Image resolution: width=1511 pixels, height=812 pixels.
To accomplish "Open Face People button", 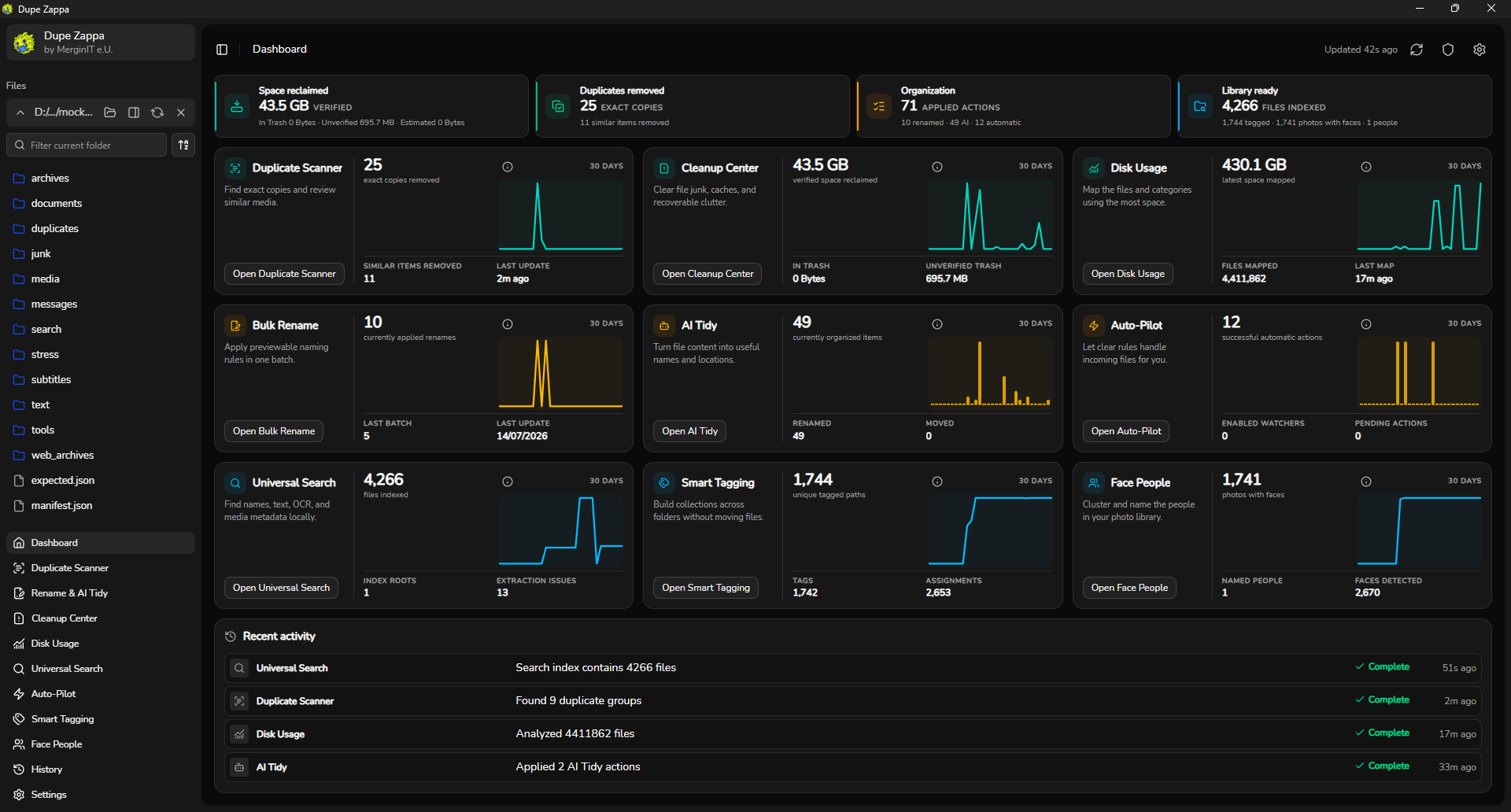I will [1129, 588].
